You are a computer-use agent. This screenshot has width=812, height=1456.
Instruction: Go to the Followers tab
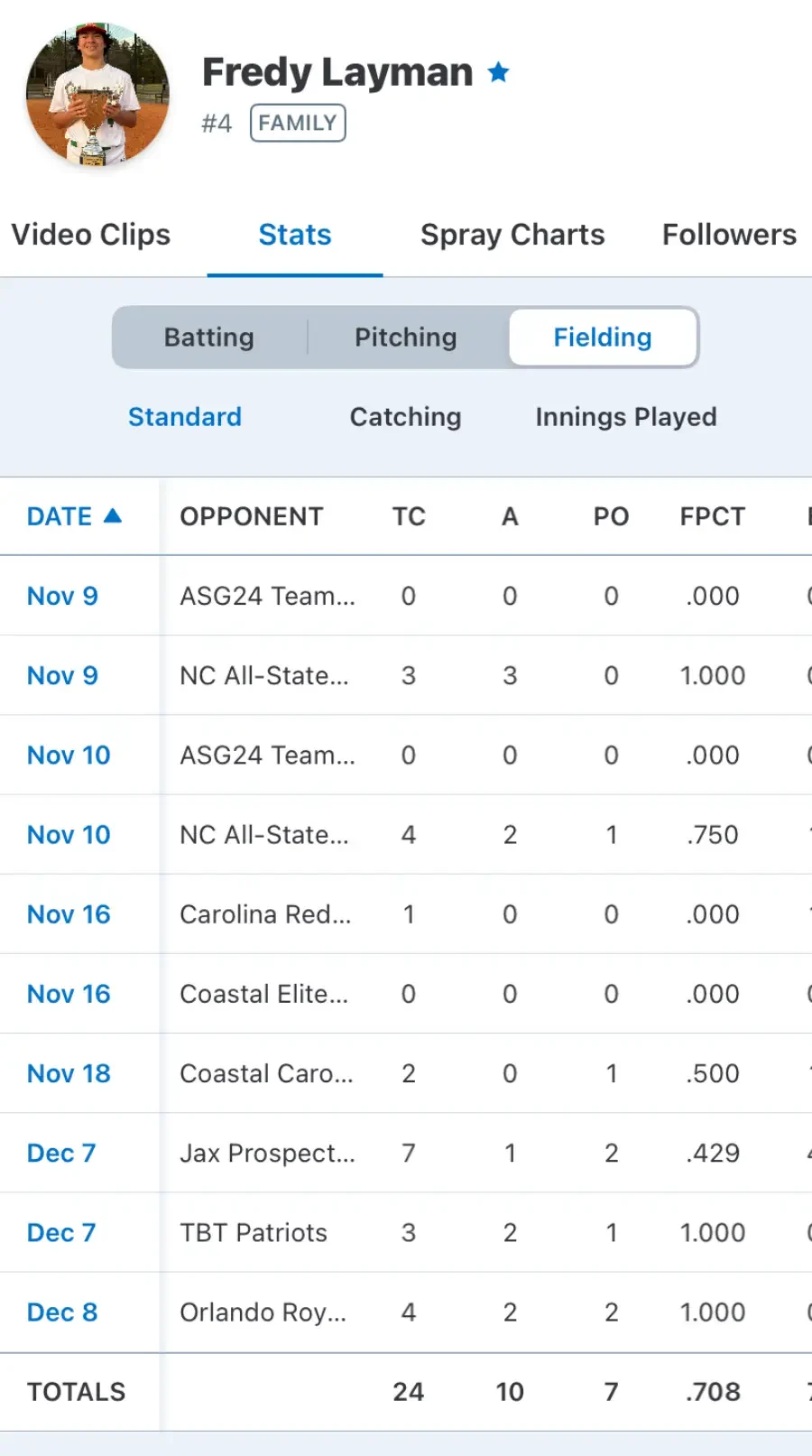(x=729, y=235)
